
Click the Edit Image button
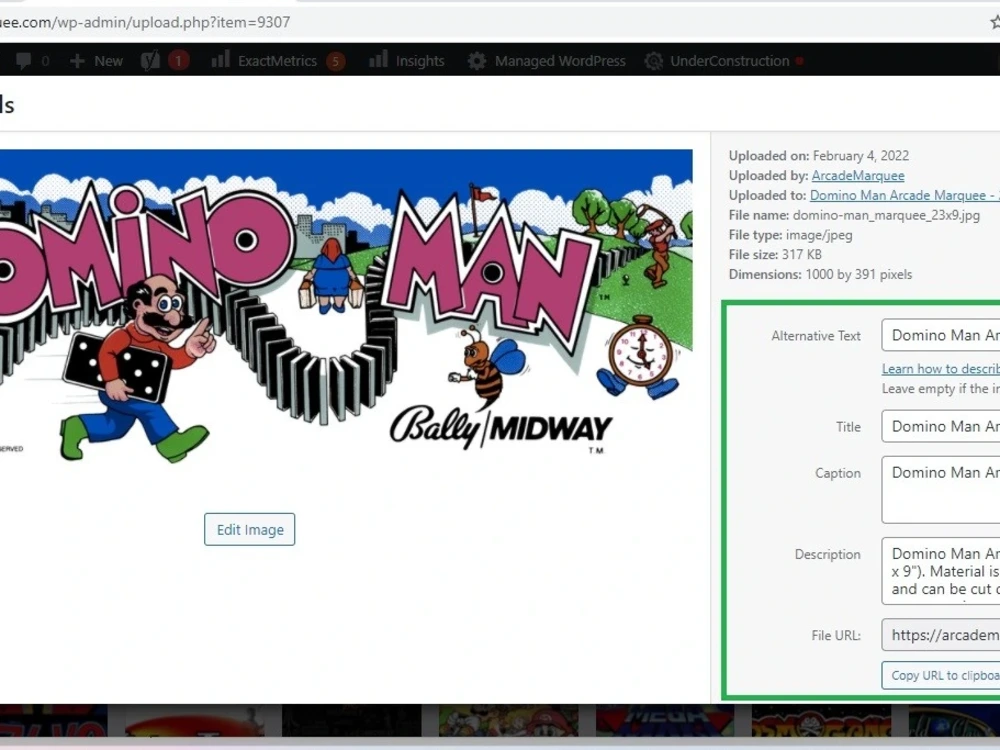249,529
